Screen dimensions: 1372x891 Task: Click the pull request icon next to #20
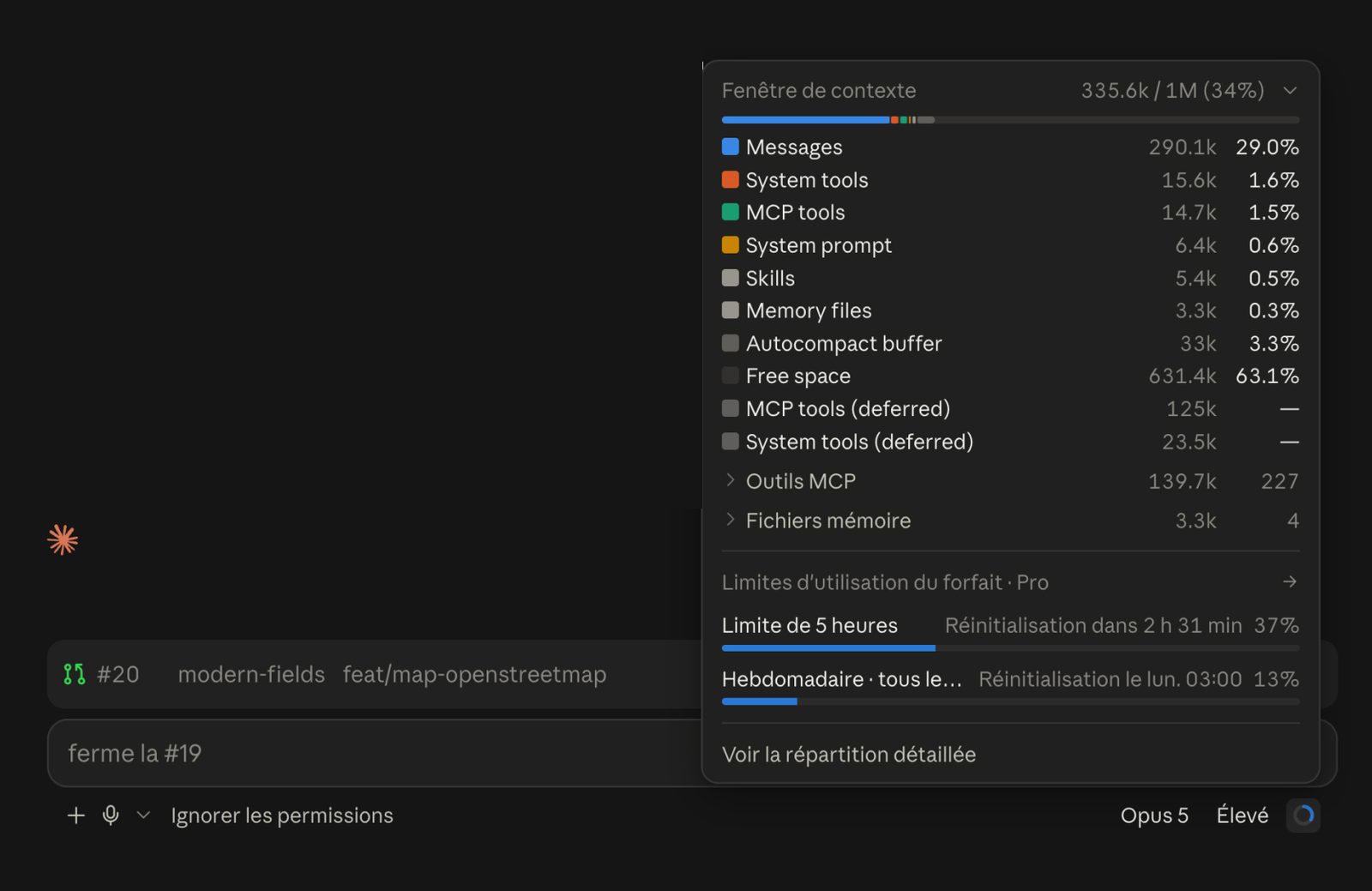pyautogui.click(x=75, y=674)
